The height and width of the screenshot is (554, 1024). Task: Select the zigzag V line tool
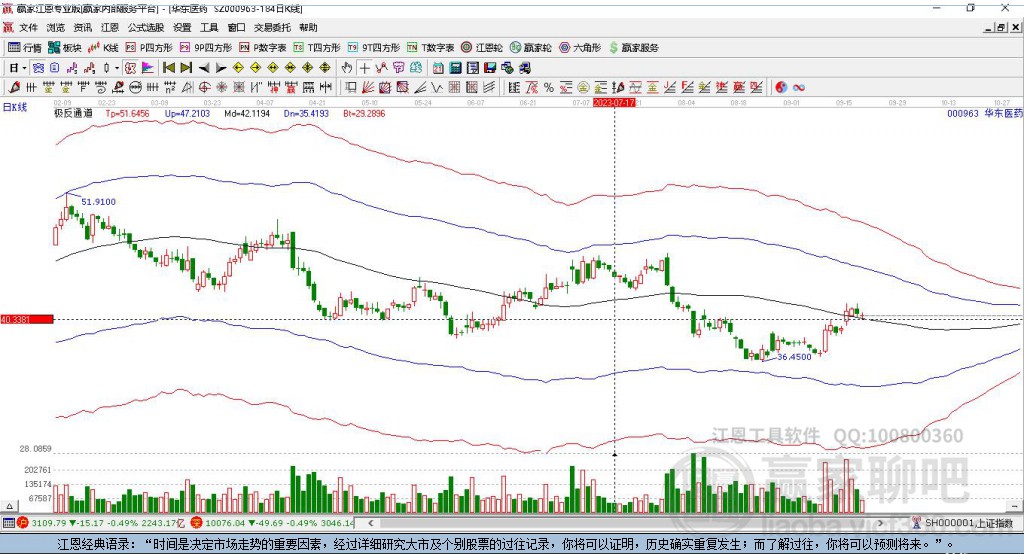[x=437, y=88]
